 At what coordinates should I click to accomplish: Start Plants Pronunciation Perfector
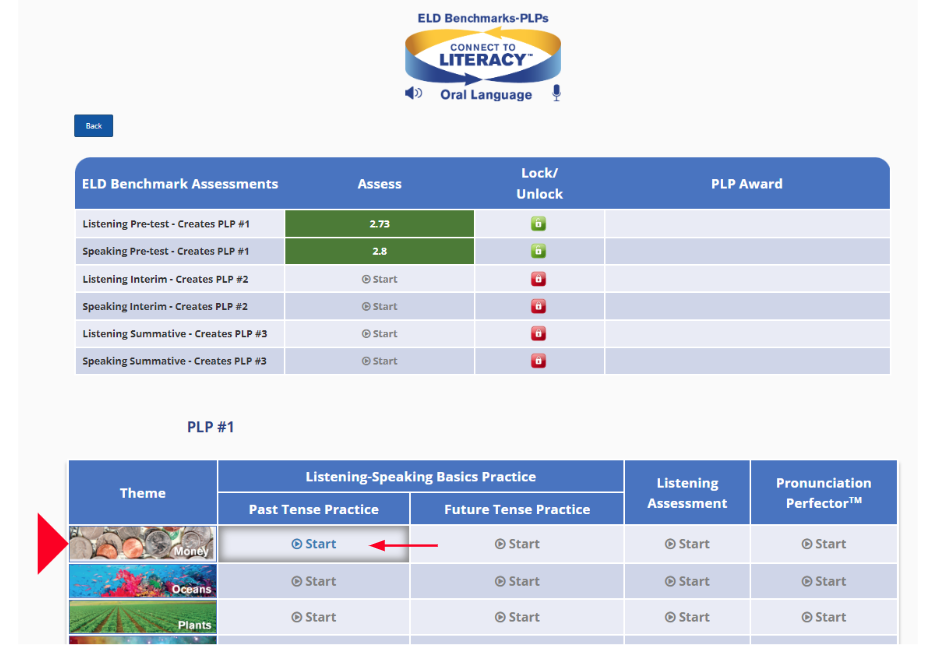[x=823, y=617]
